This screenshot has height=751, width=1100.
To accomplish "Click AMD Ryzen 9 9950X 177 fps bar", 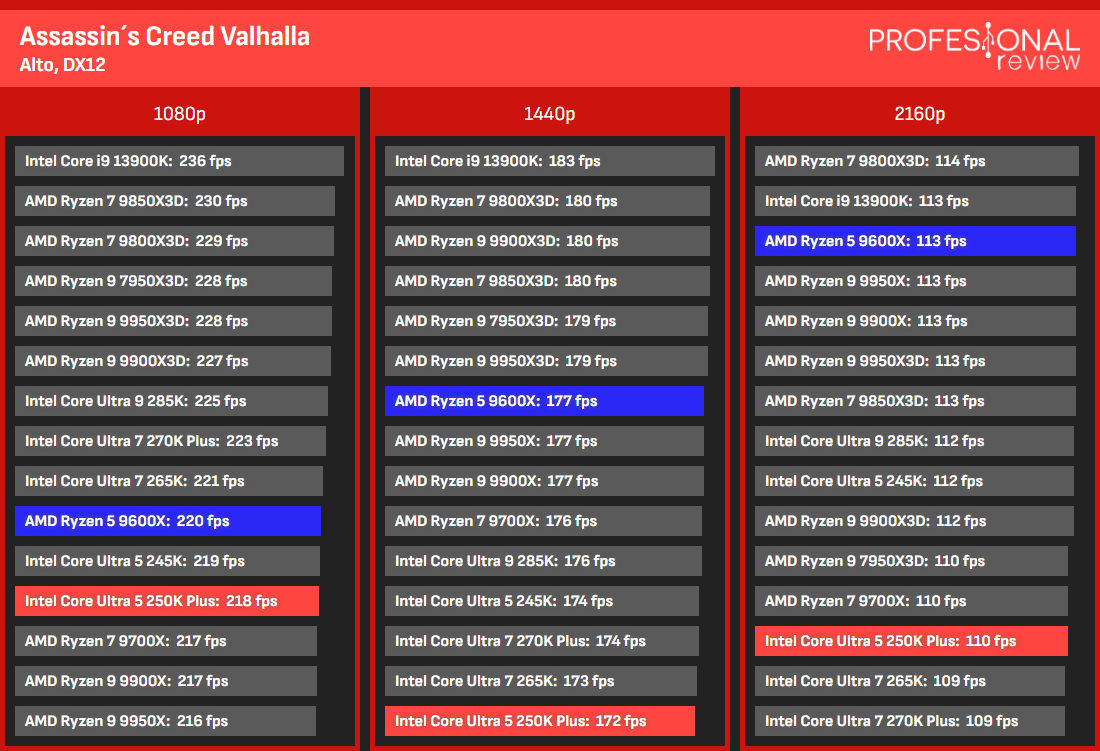I will tap(544, 440).
